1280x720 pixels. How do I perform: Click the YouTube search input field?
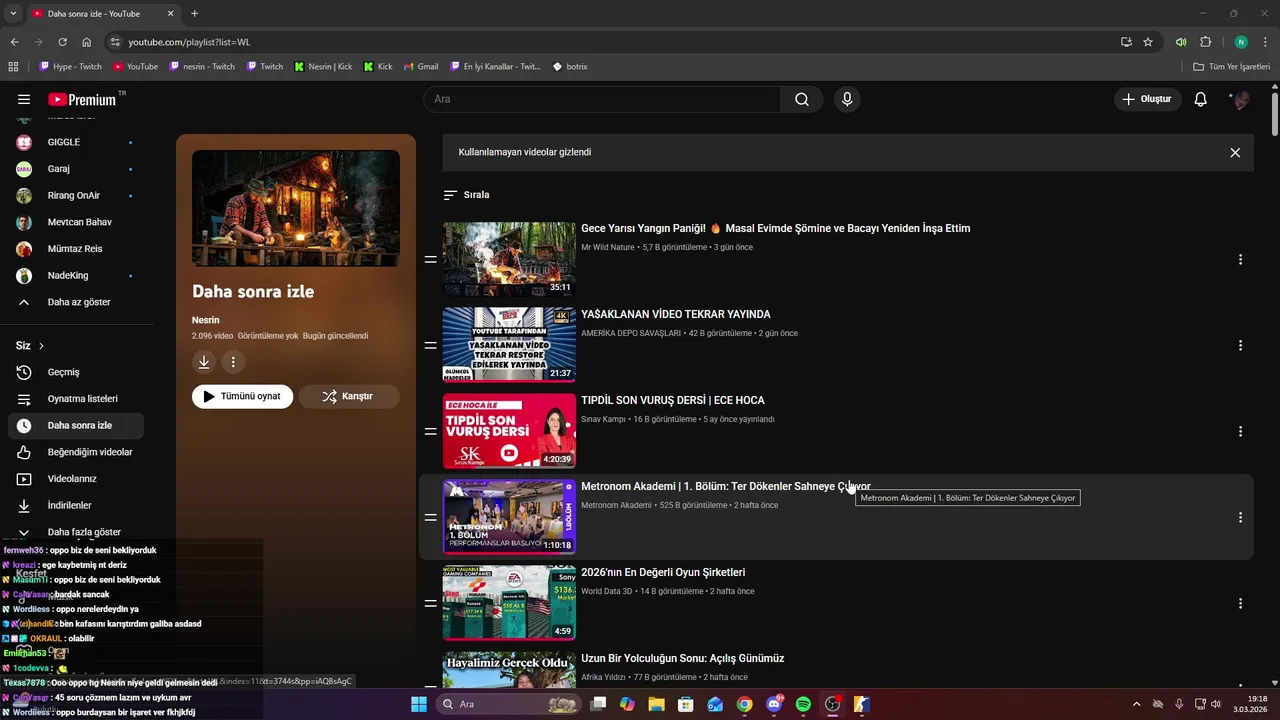(602, 99)
